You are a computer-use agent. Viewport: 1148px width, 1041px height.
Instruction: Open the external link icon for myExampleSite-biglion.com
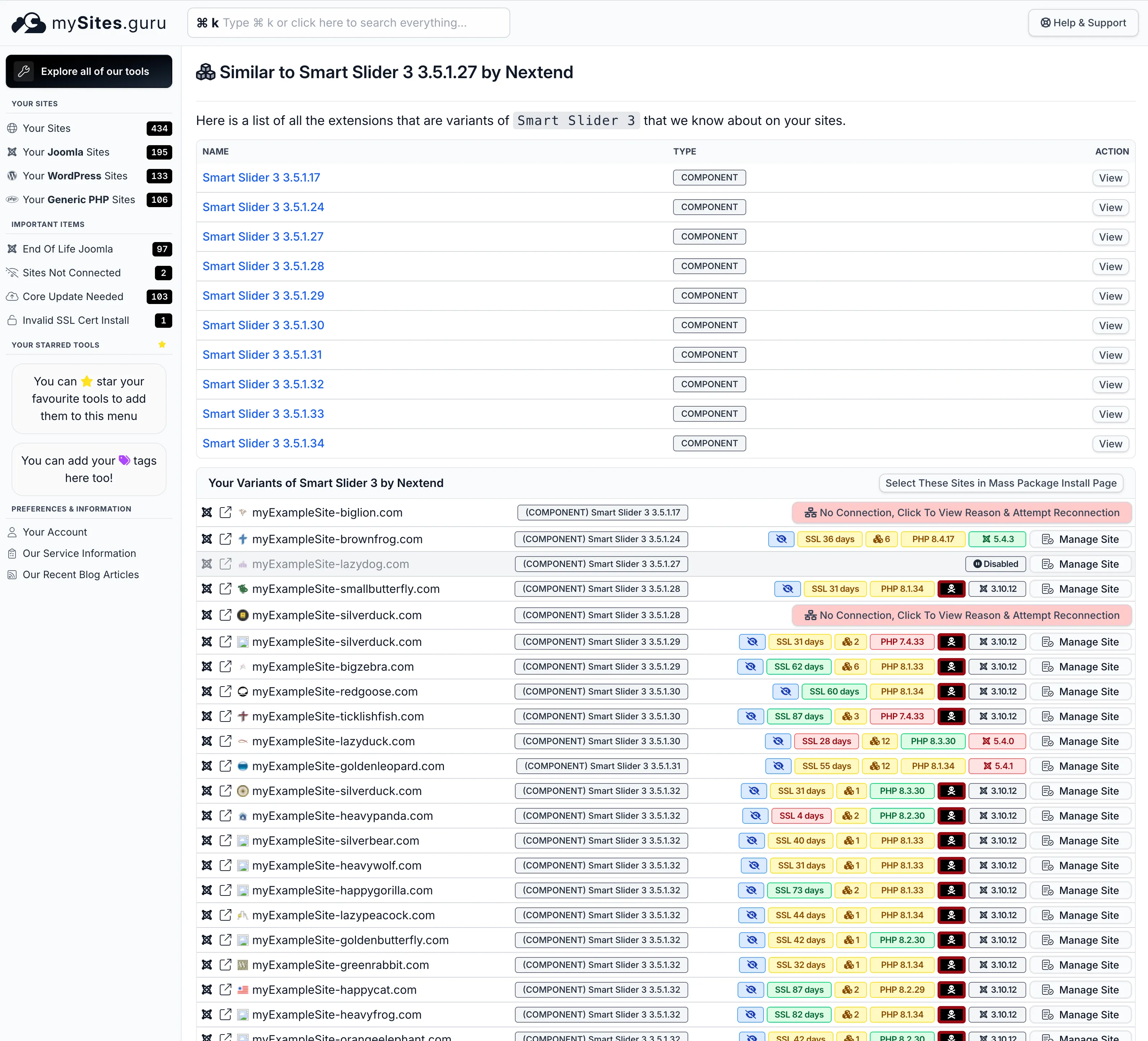226,512
